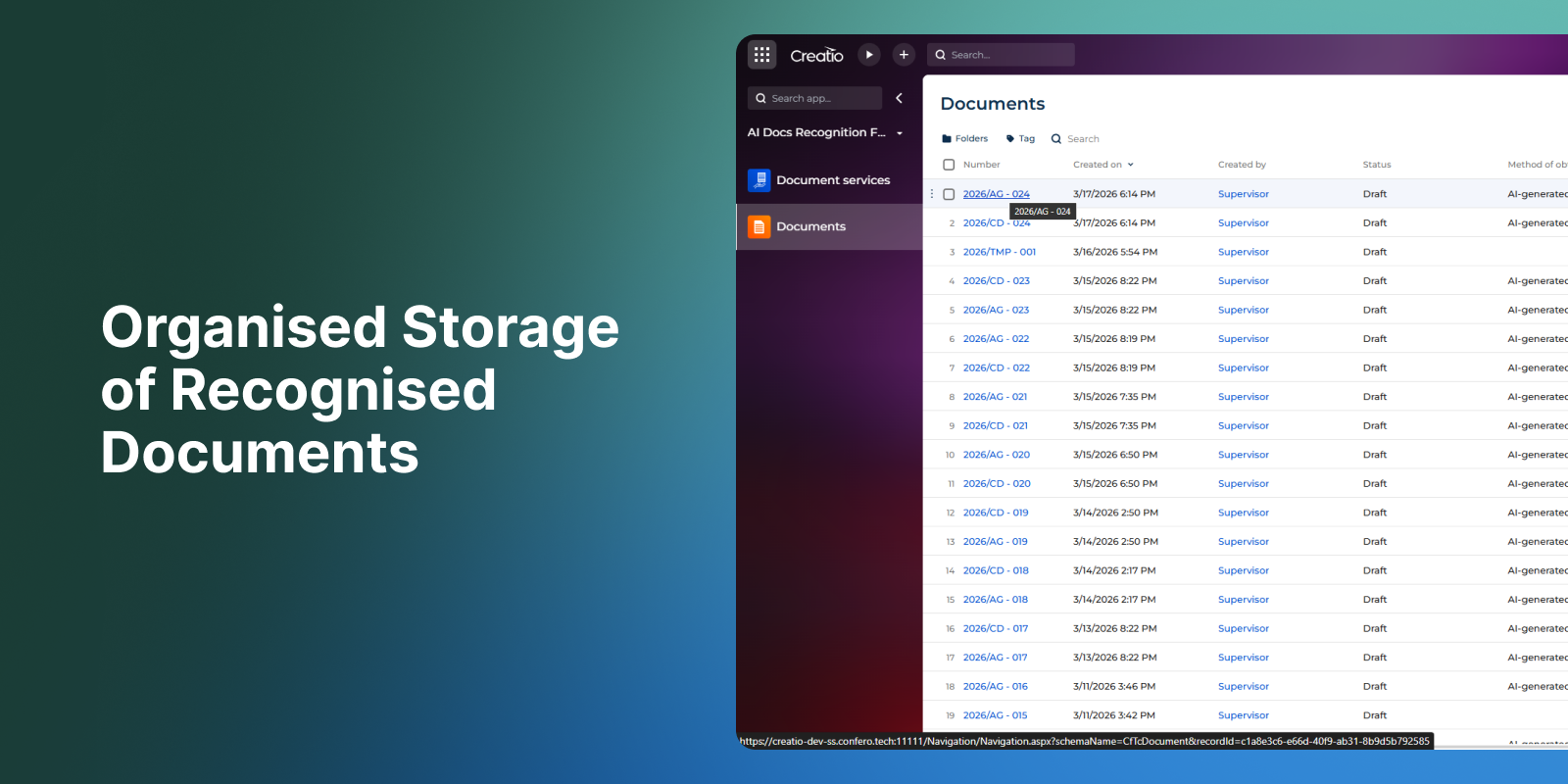Open Folders filter in Documents toolbar
The image size is (1568, 784).
[x=964, y=139]
